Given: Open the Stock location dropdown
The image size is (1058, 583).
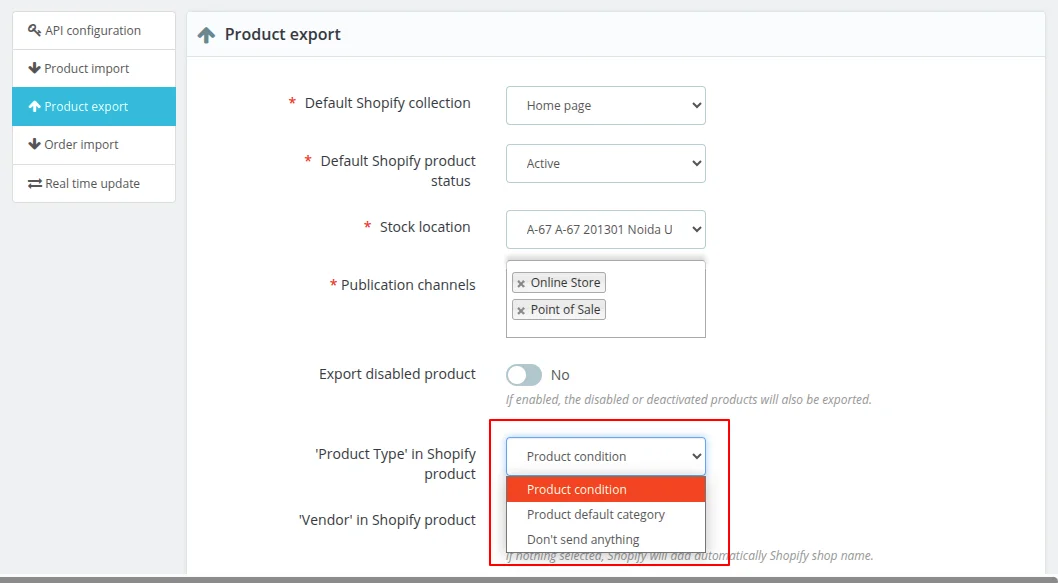Looking at the screenshot, I should coord(605,229).
